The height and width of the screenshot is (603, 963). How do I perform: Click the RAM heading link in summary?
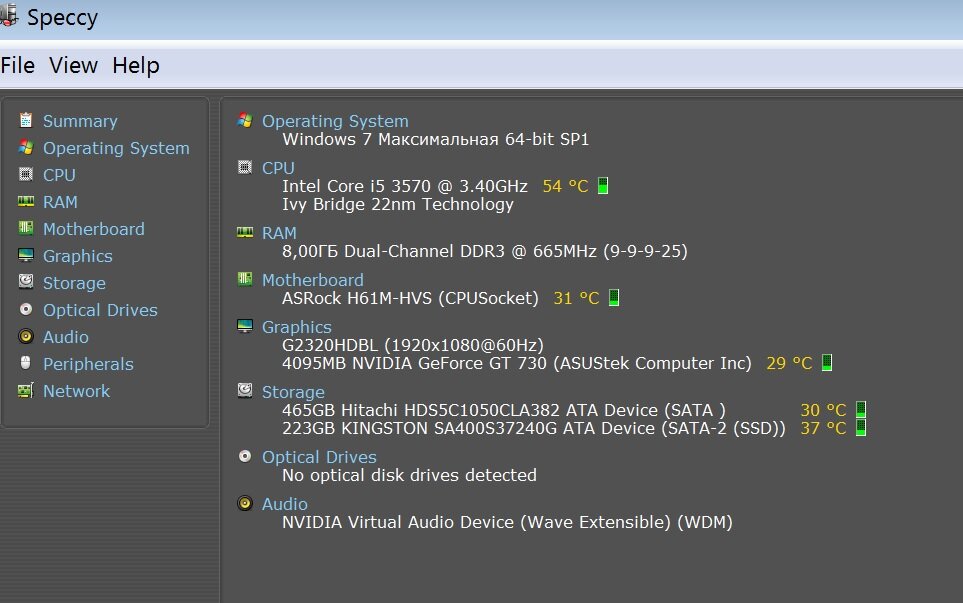(x=279, y=233)
